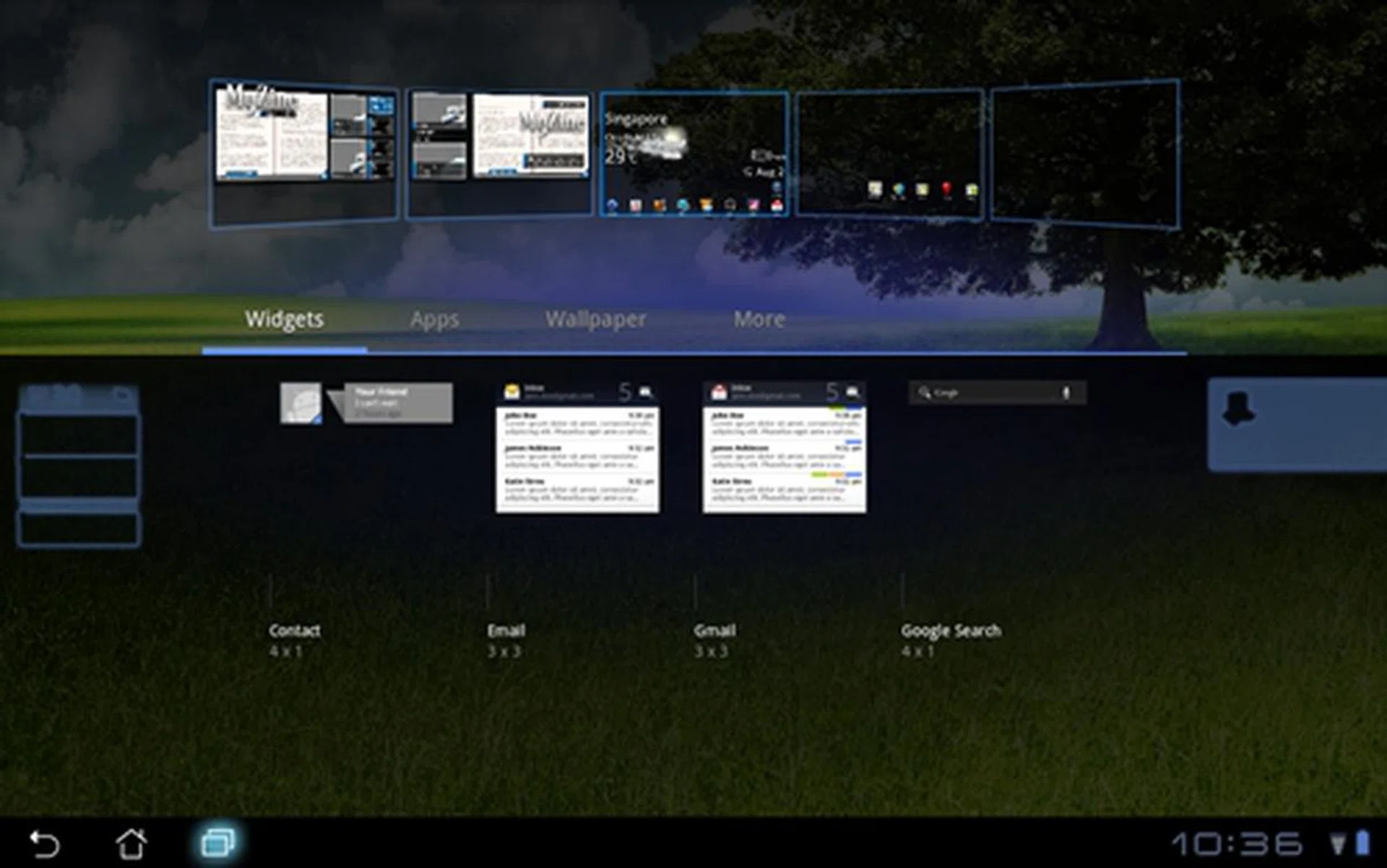Image resolution: width=1387 pixels, height=868 pixels.
Task: Select the fourth home screen with app icons
Action: tap(889, 153)
